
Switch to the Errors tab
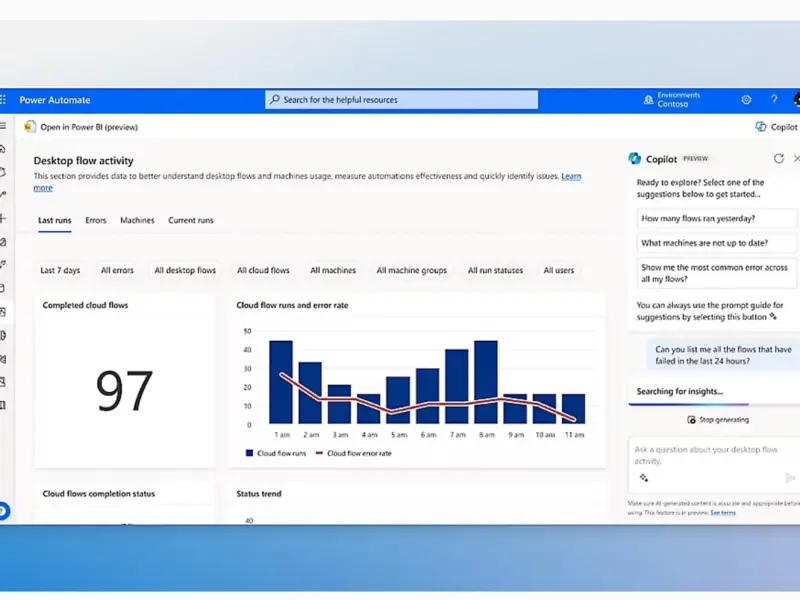[x=96, y=220]
